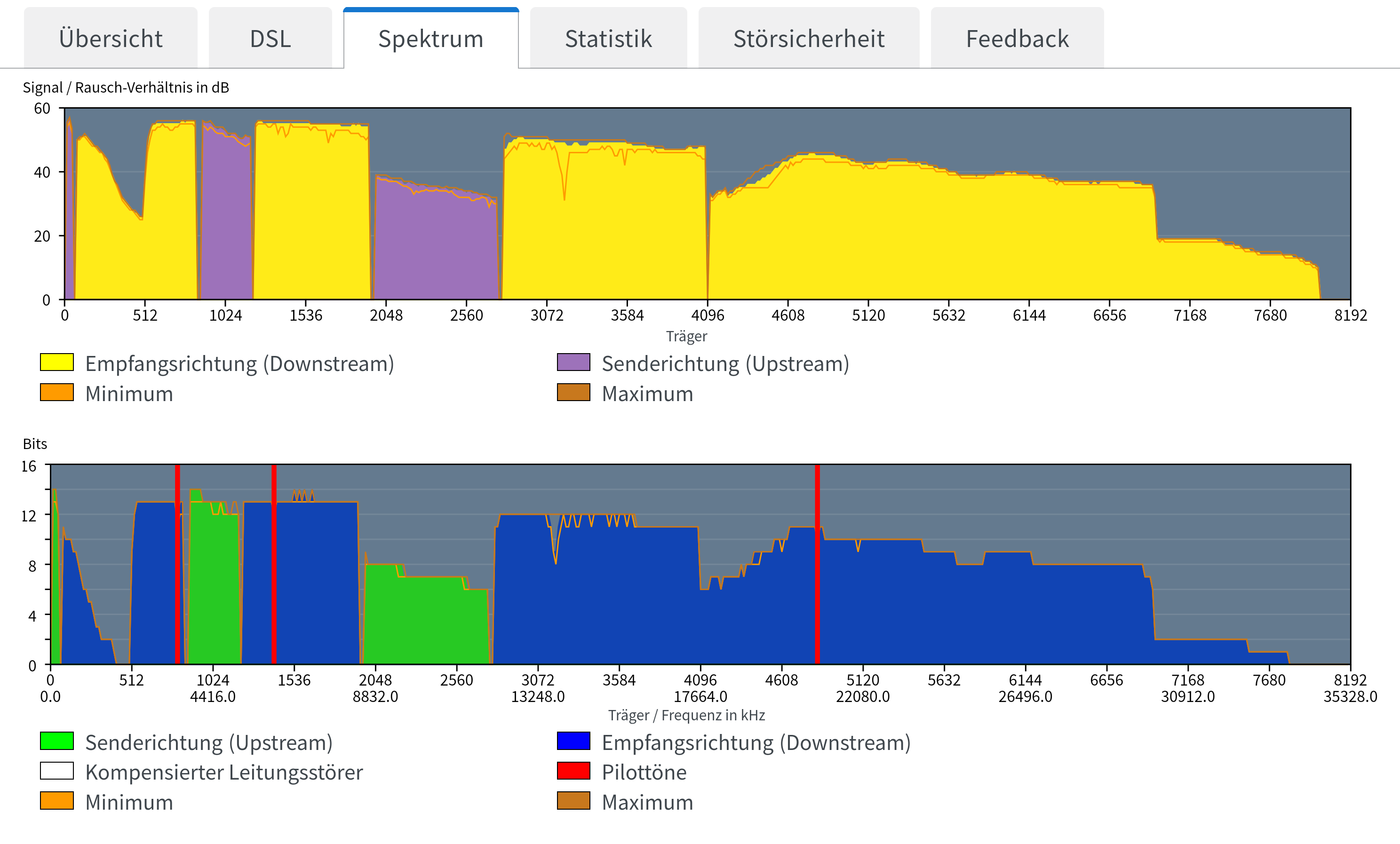
Task: Click the 35328.0 frequency label
Action: point(1351,696)
